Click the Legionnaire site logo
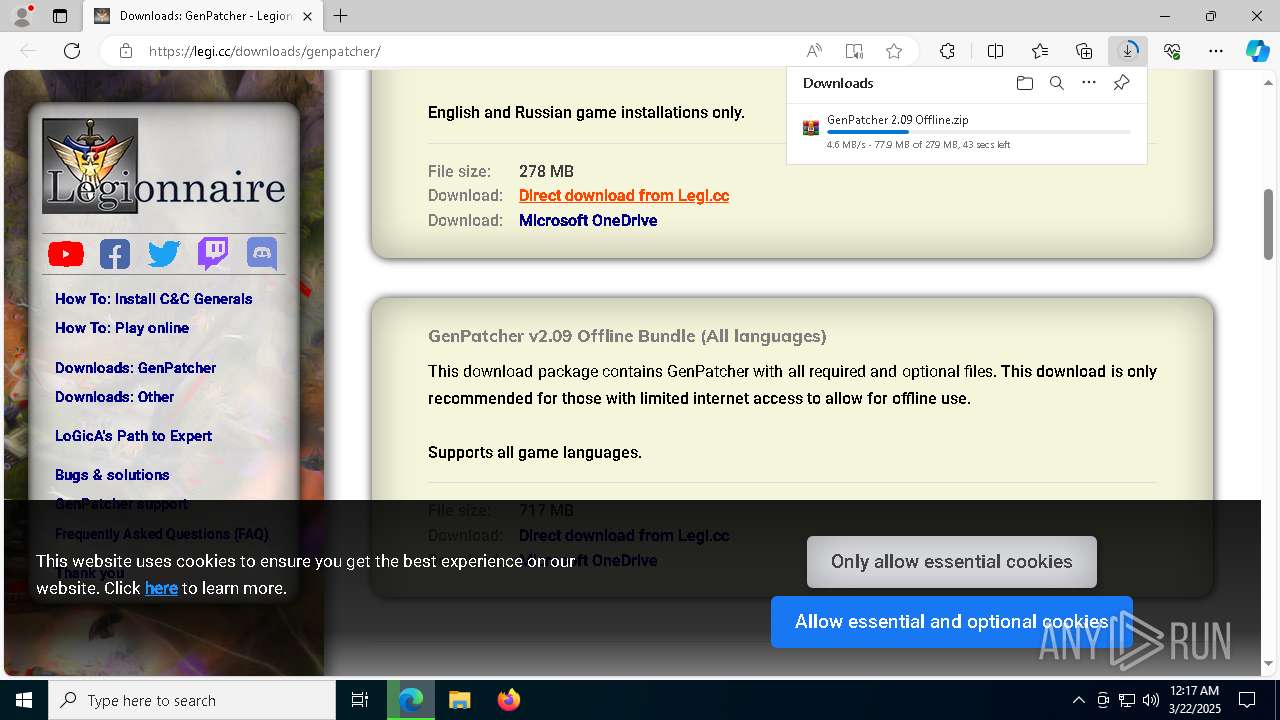 [164, 166]
